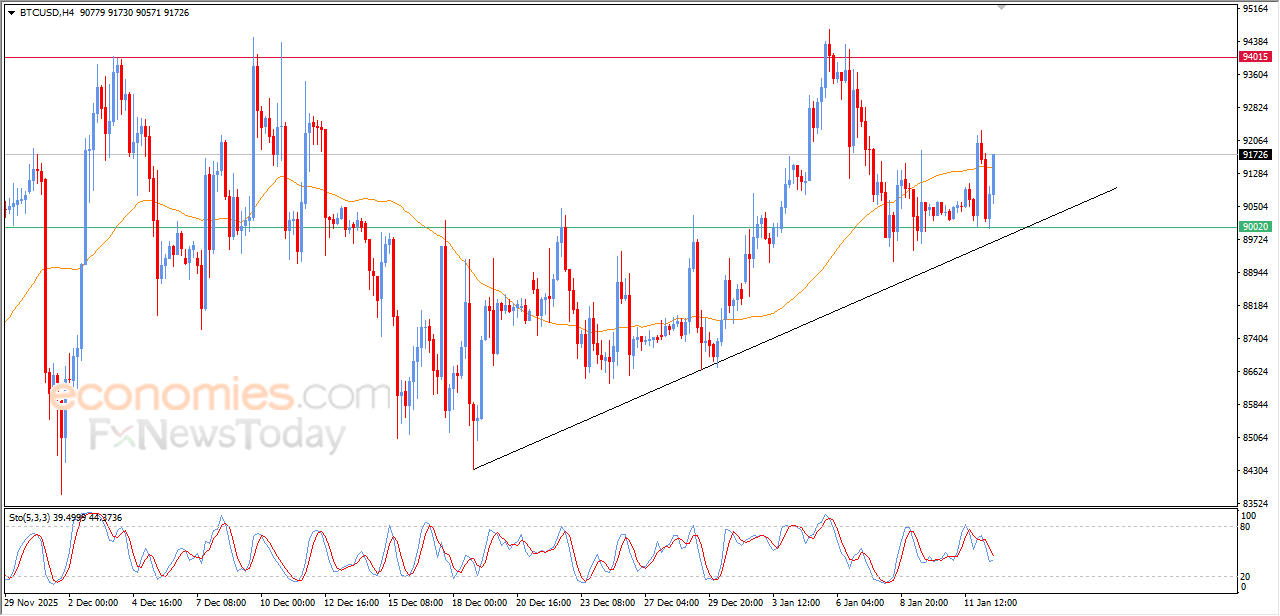Click the 11 Jan 12:00 time label
Viewport: 1280px width, 616px height.
click(990, 603)
